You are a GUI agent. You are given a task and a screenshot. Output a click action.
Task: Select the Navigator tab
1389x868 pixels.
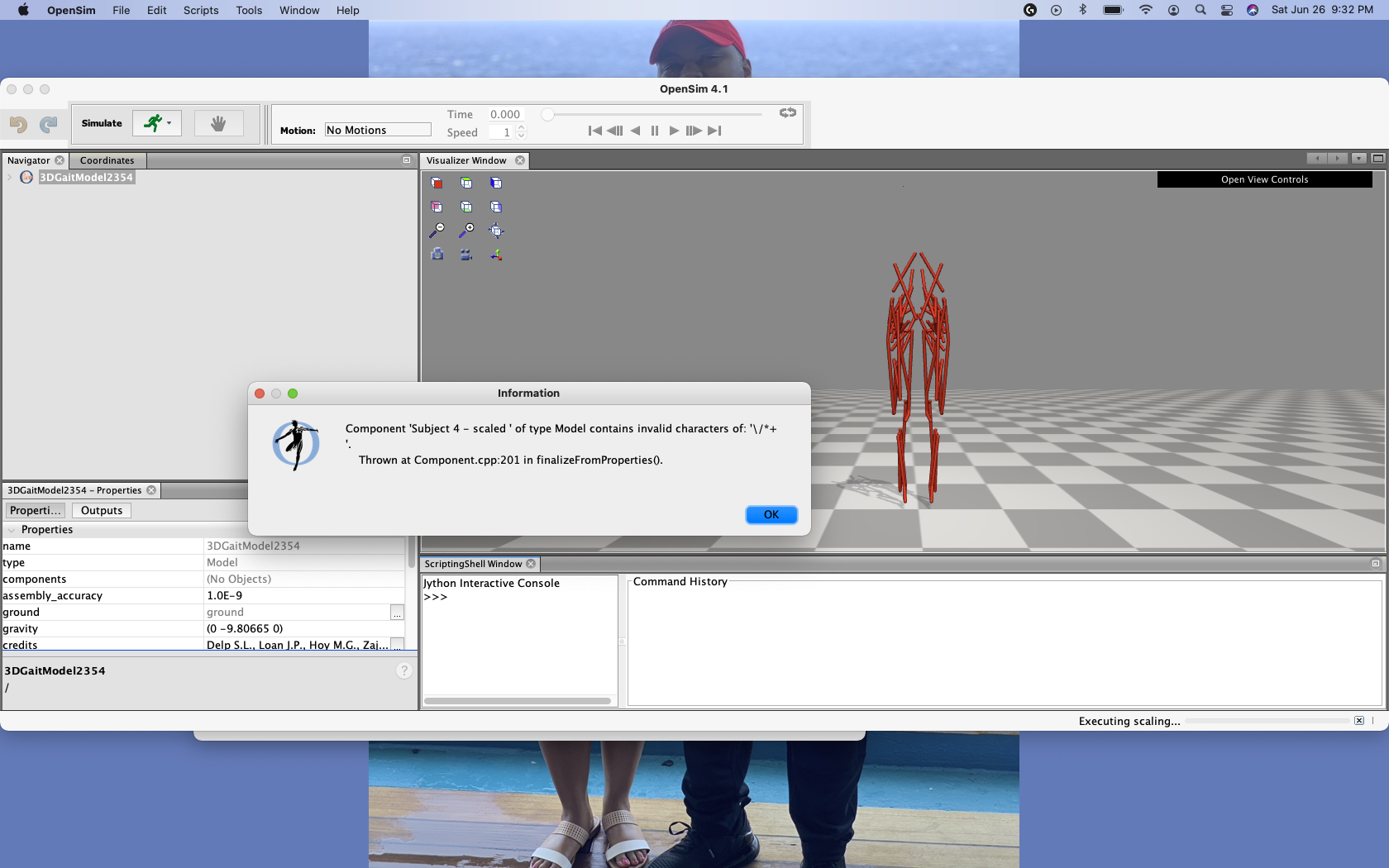point(29,160)
